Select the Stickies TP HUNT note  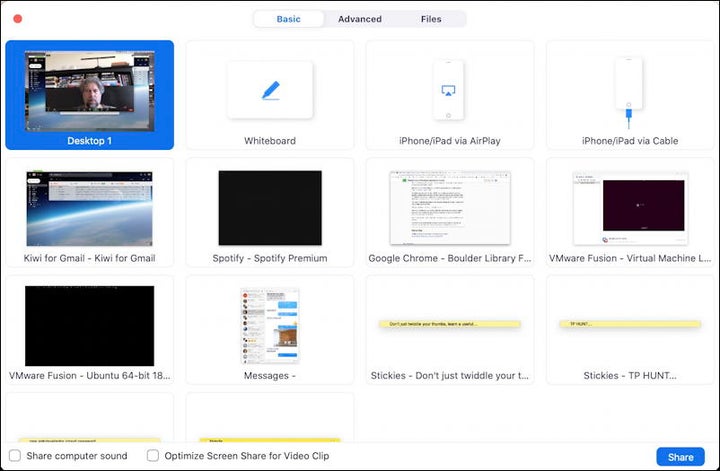629,326
